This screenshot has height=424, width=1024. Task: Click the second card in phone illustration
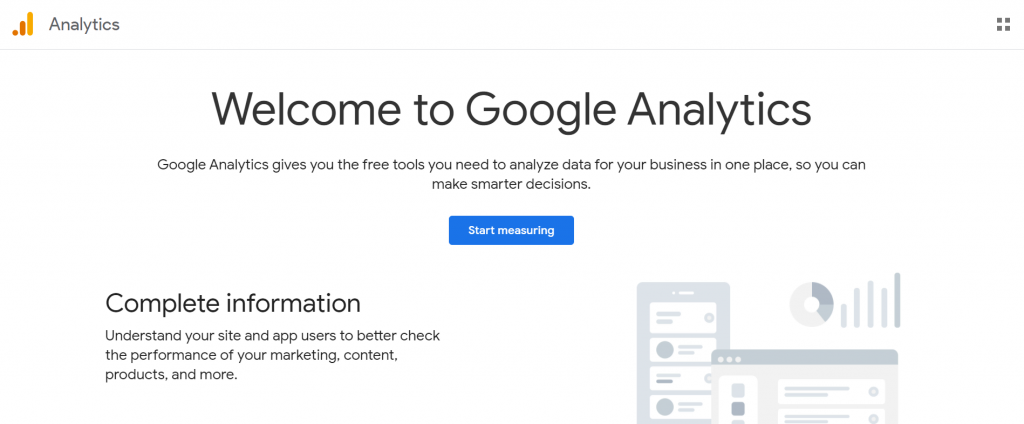coord(683,349)
